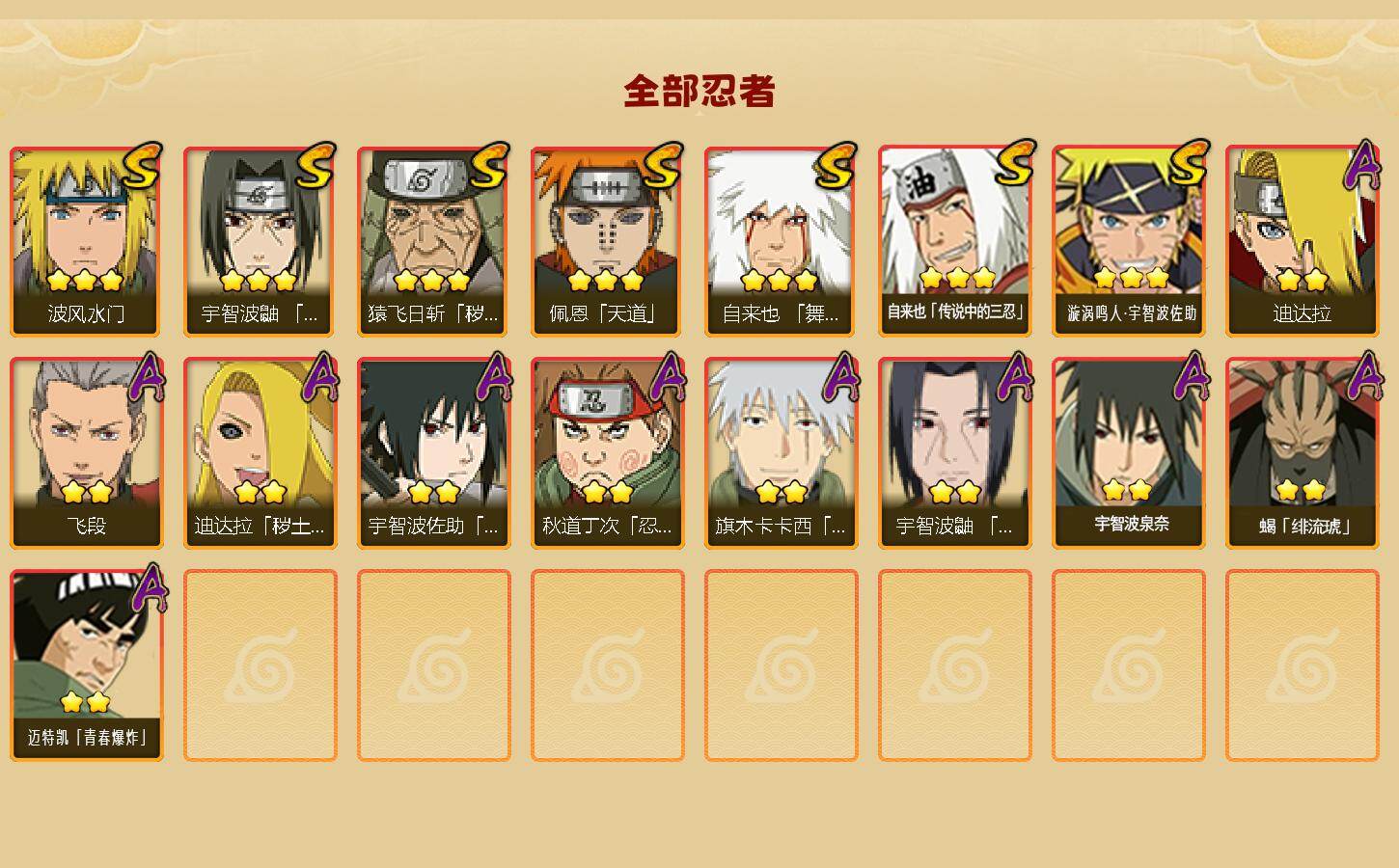This screenshot has width=1399, height=868.
Task: Open the 佩恩「天道」 character card
Action: pos(608,241)
